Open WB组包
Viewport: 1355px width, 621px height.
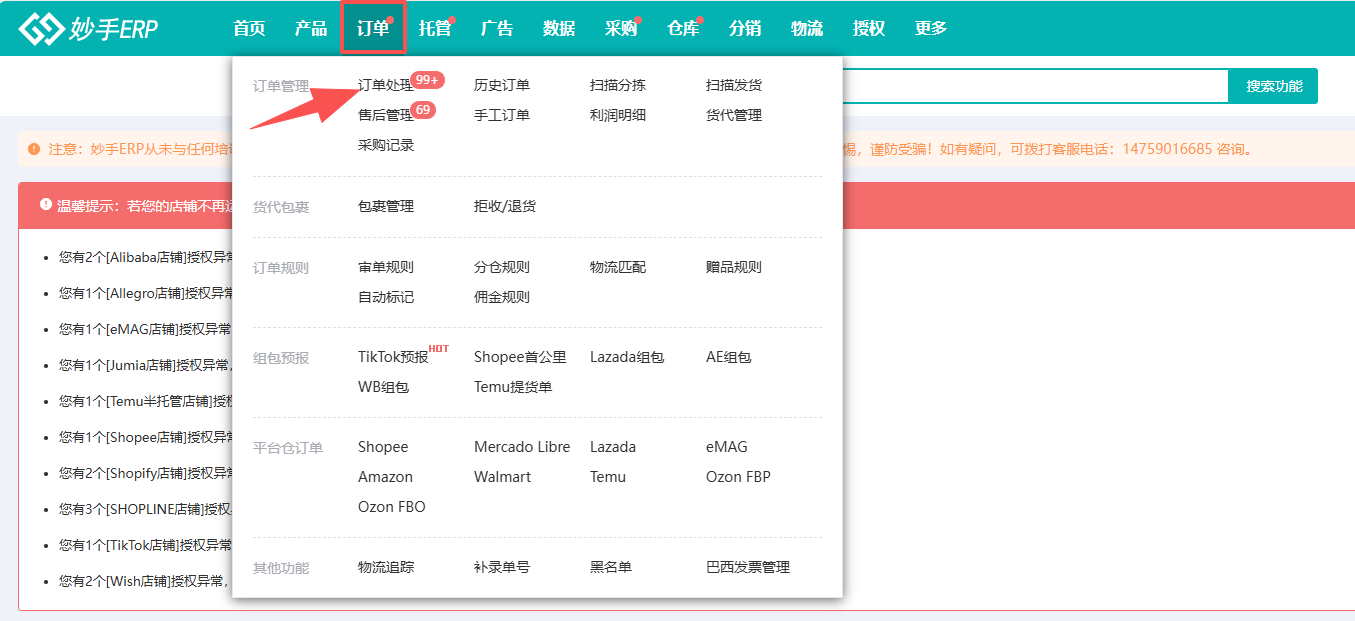(383, 388)
